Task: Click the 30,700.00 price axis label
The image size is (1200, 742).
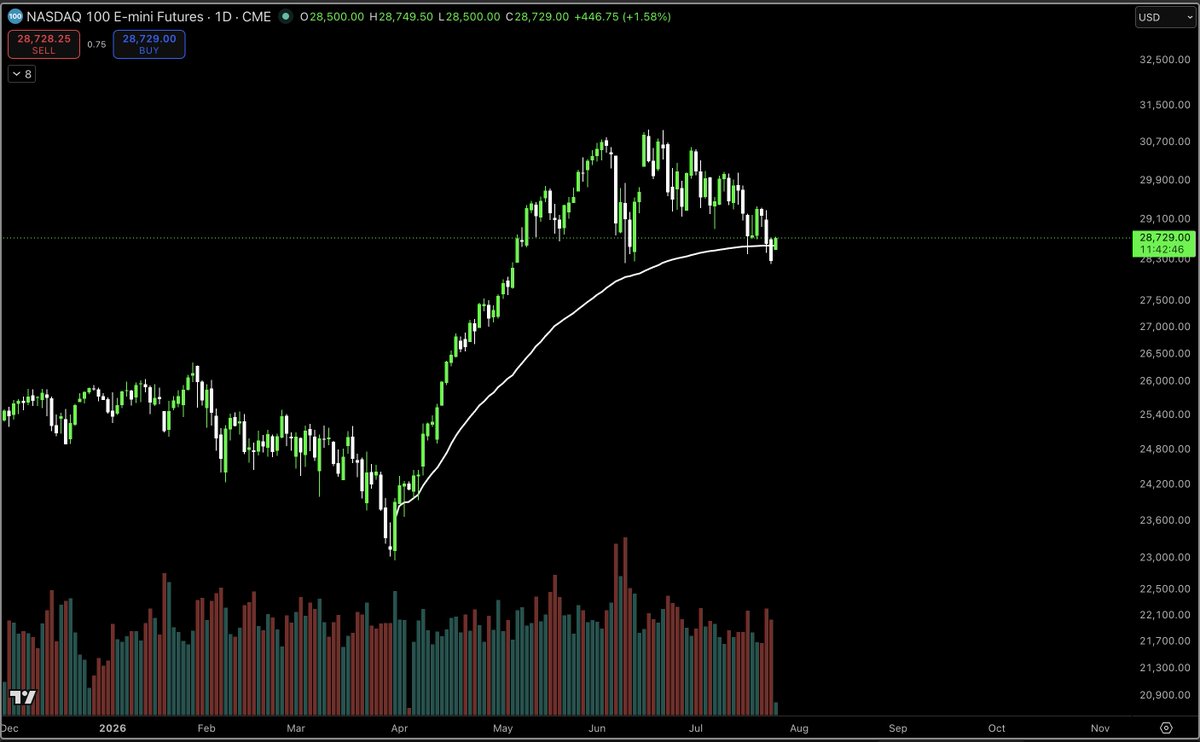Action: pos(1163,142)
